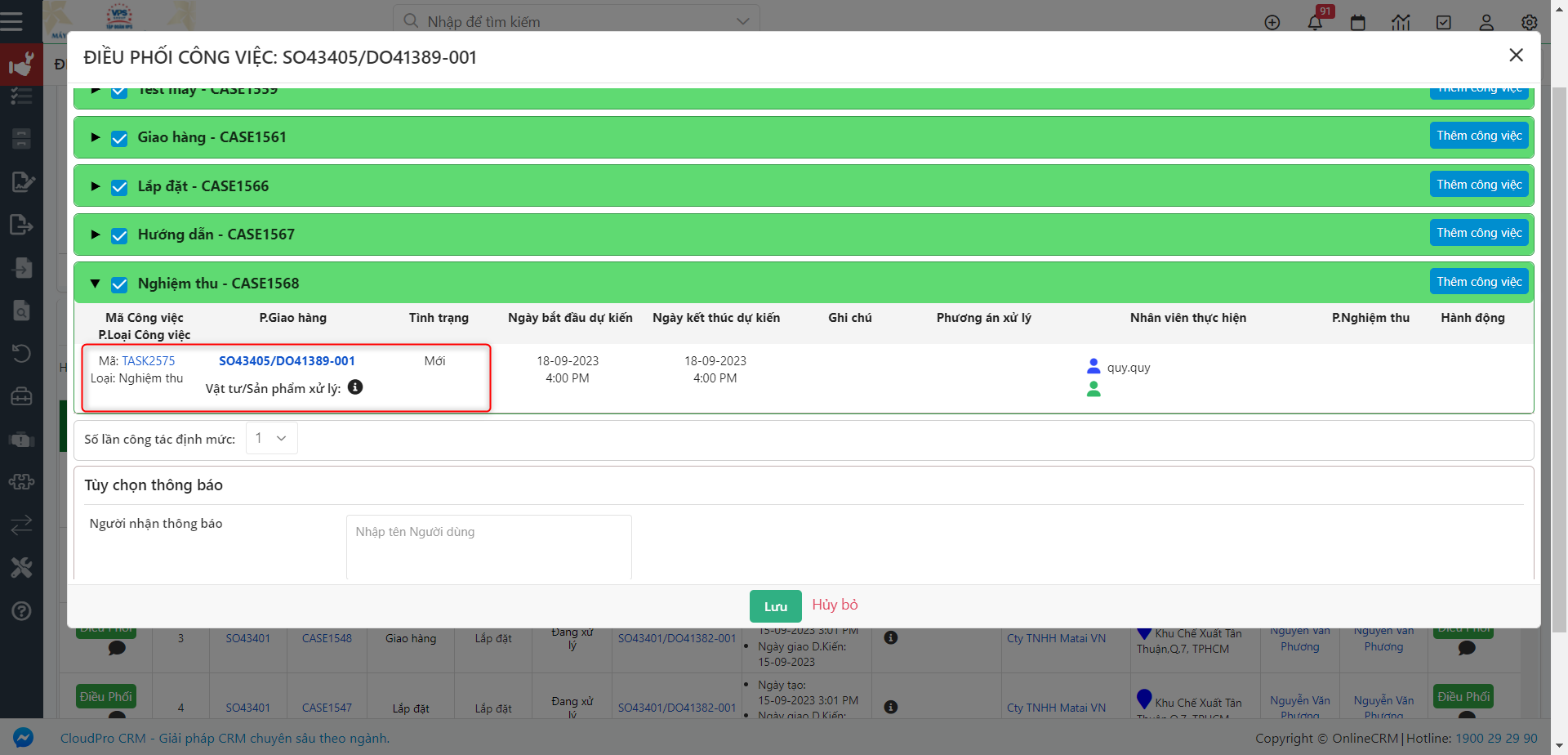Click Thêm công việc for Giao hàng CASE1561
Image resolution: width=1568 pixels, height=755 pixels.
(x=1479, y=136)
